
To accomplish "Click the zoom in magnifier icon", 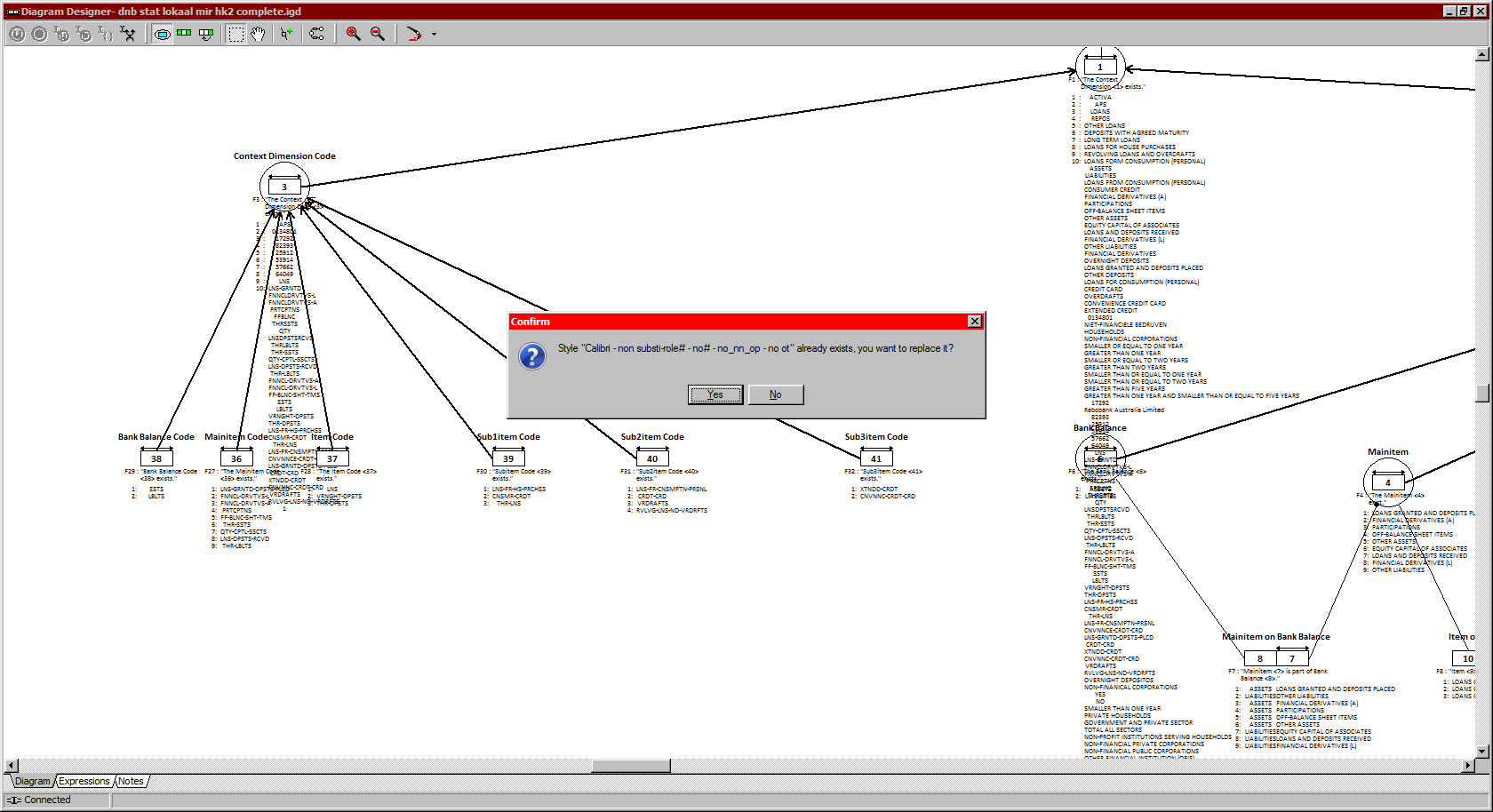I will (353, 34).
